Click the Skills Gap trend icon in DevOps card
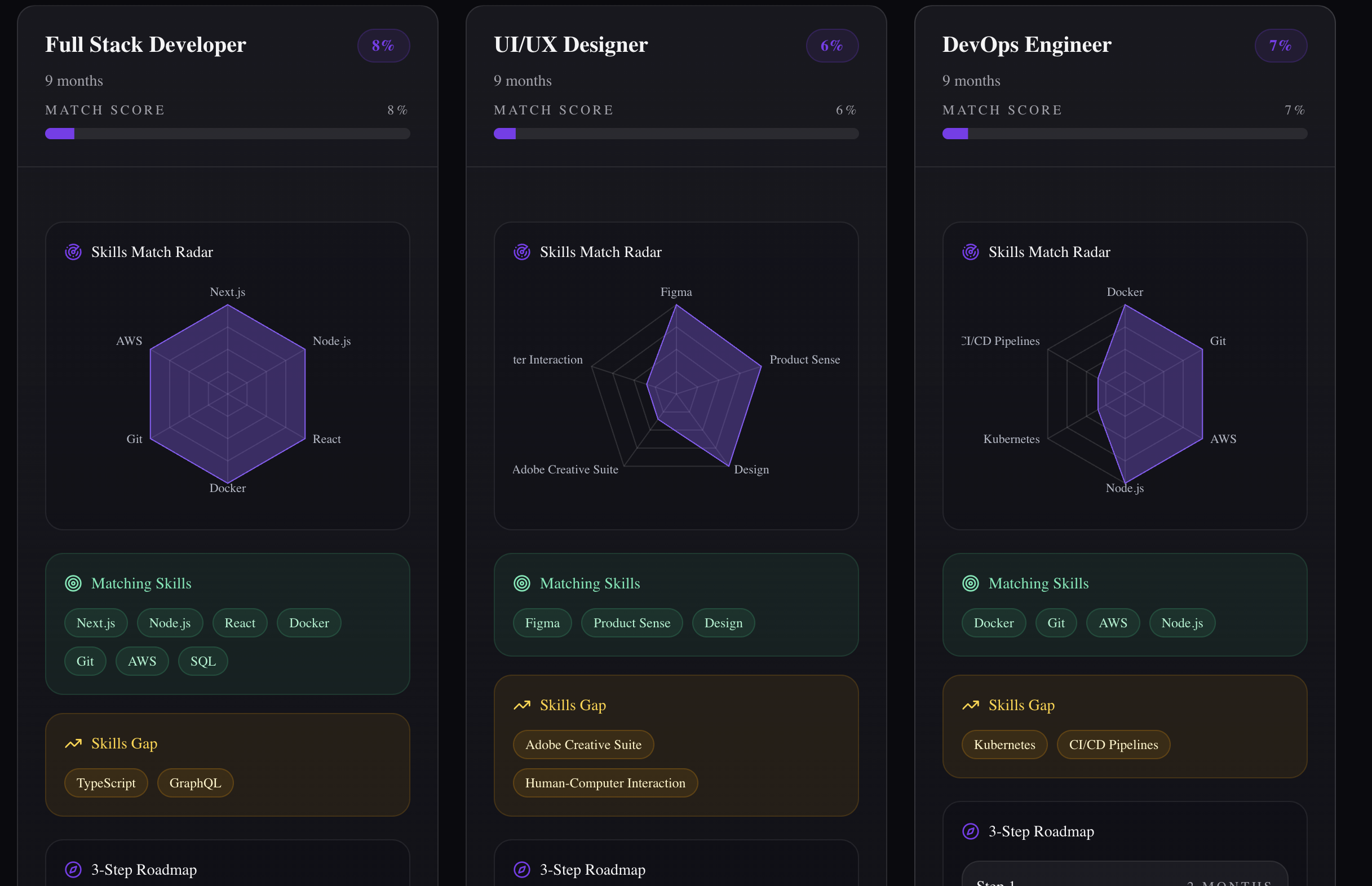This screenshot has height=886, width=1372. (x=971, y=705)
